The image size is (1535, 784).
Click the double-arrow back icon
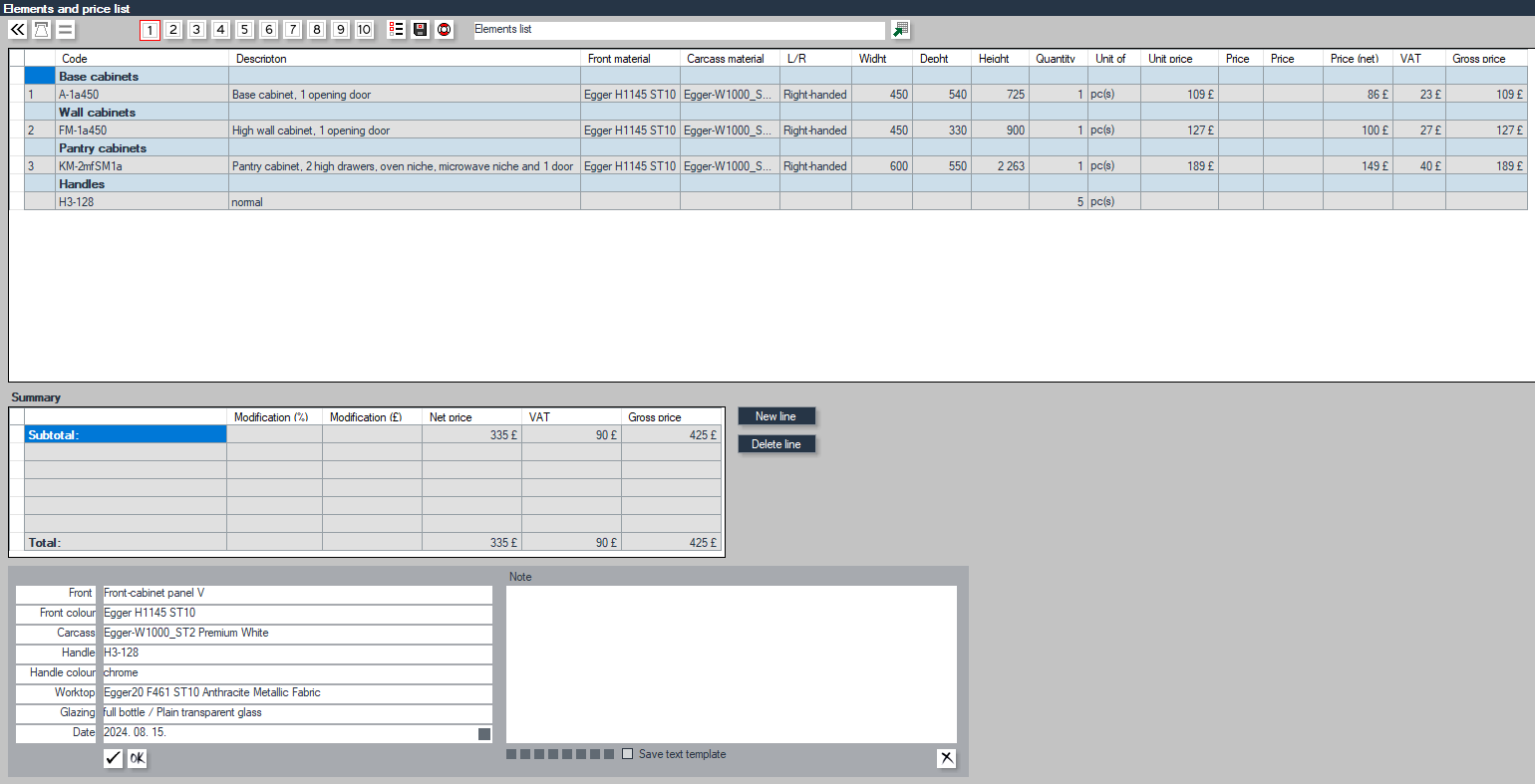18,30
